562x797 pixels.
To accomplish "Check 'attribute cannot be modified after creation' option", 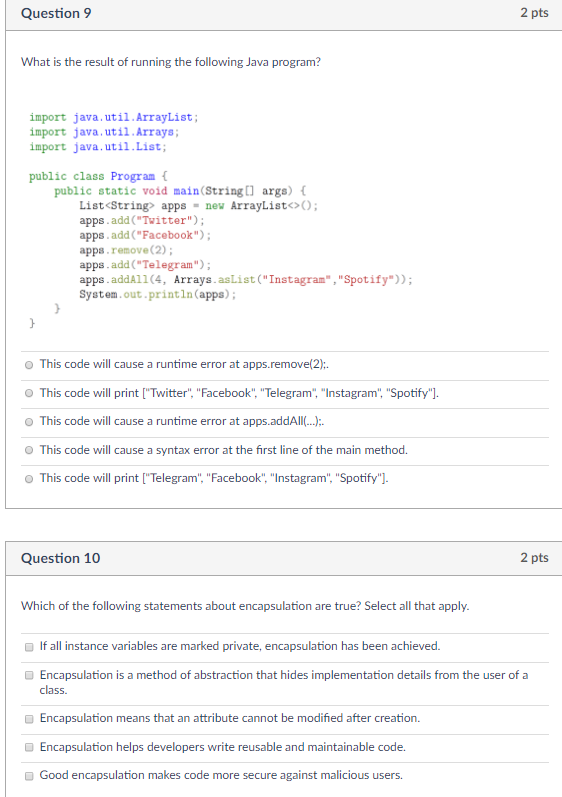I will tap(29, 719).
